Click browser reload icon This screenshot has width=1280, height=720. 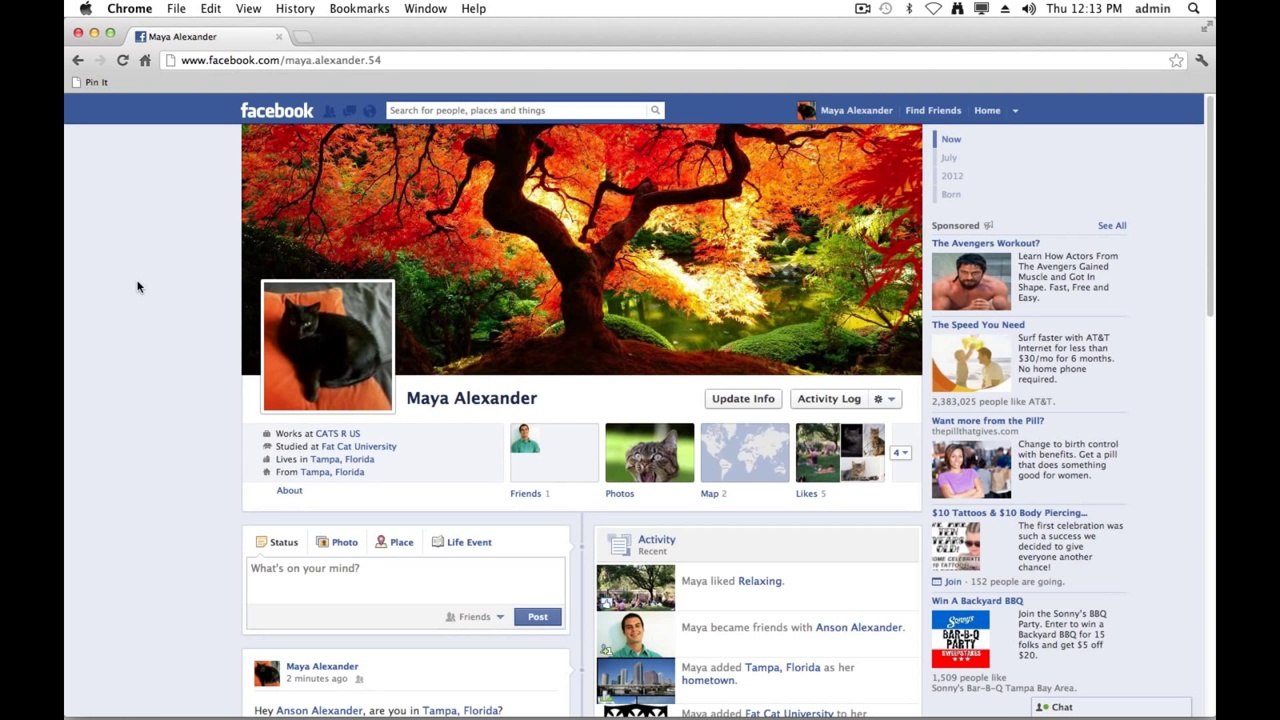tap(122, 60)
